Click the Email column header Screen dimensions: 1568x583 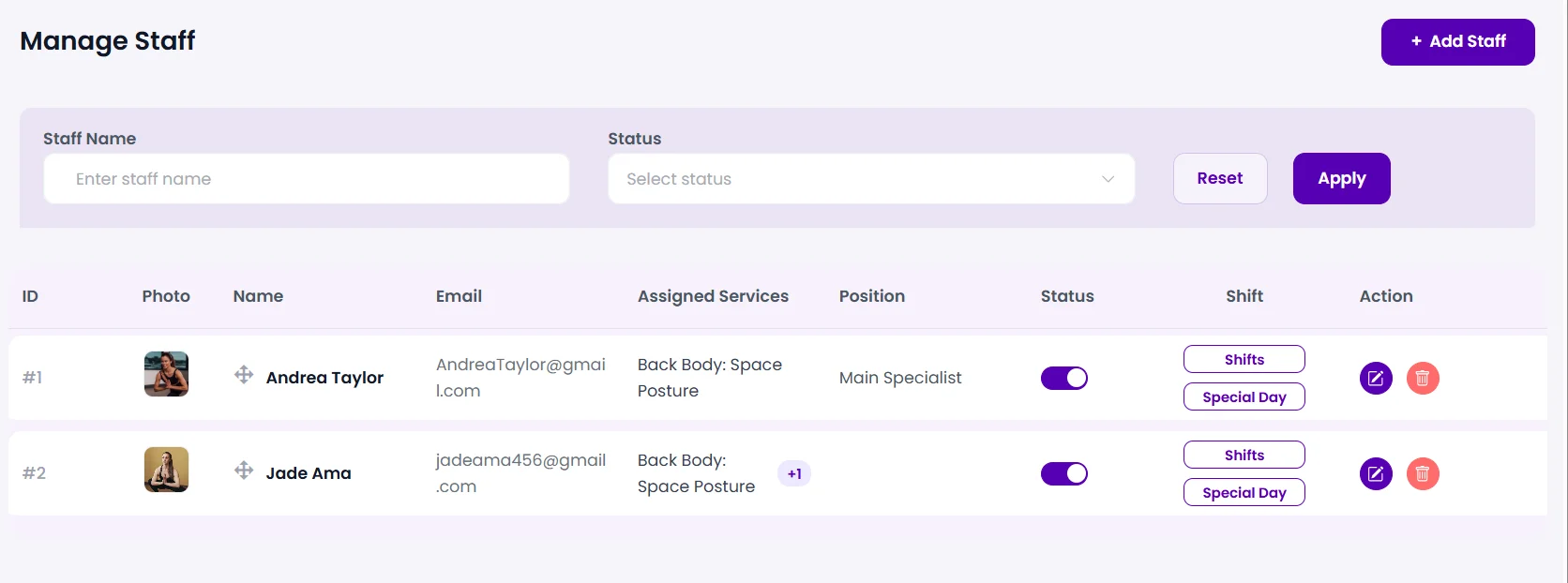tap(459, 296)
